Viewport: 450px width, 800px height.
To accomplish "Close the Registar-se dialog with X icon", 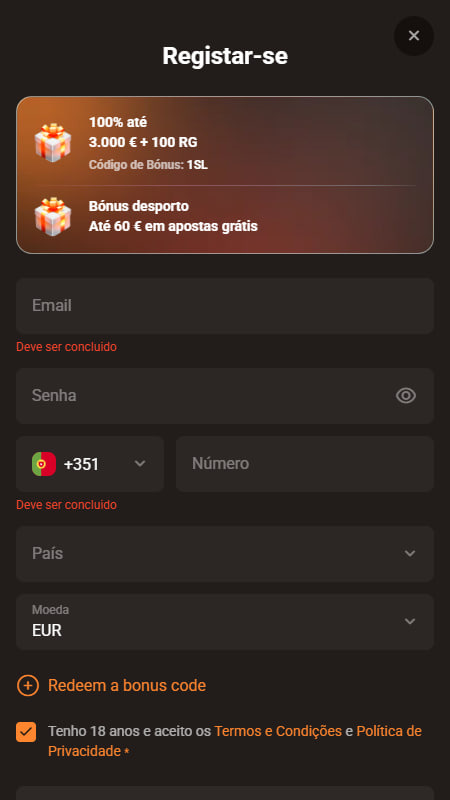I will (414, 36).
